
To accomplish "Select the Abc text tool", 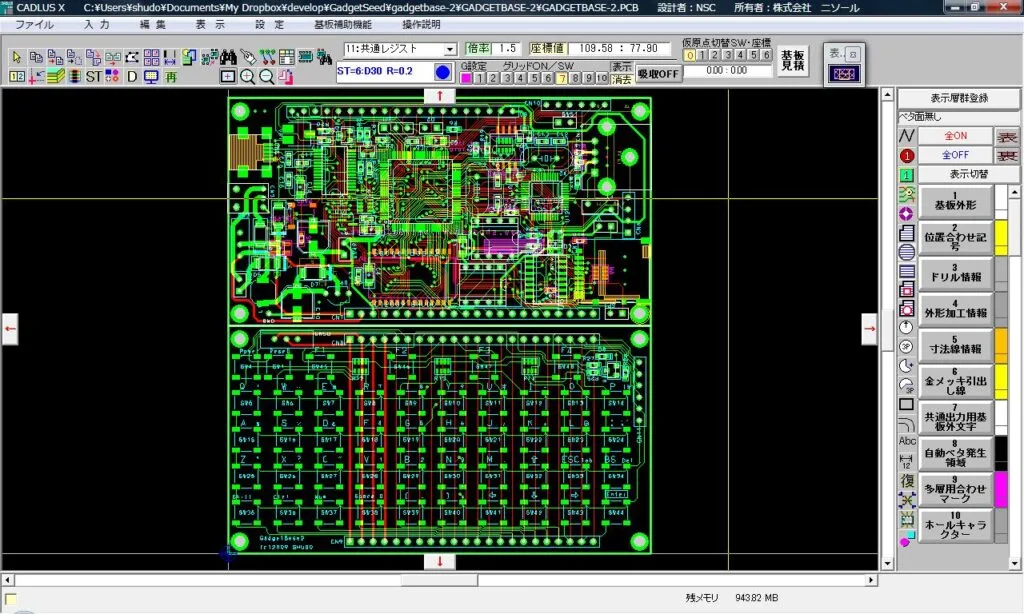I will tap(907, 441).
